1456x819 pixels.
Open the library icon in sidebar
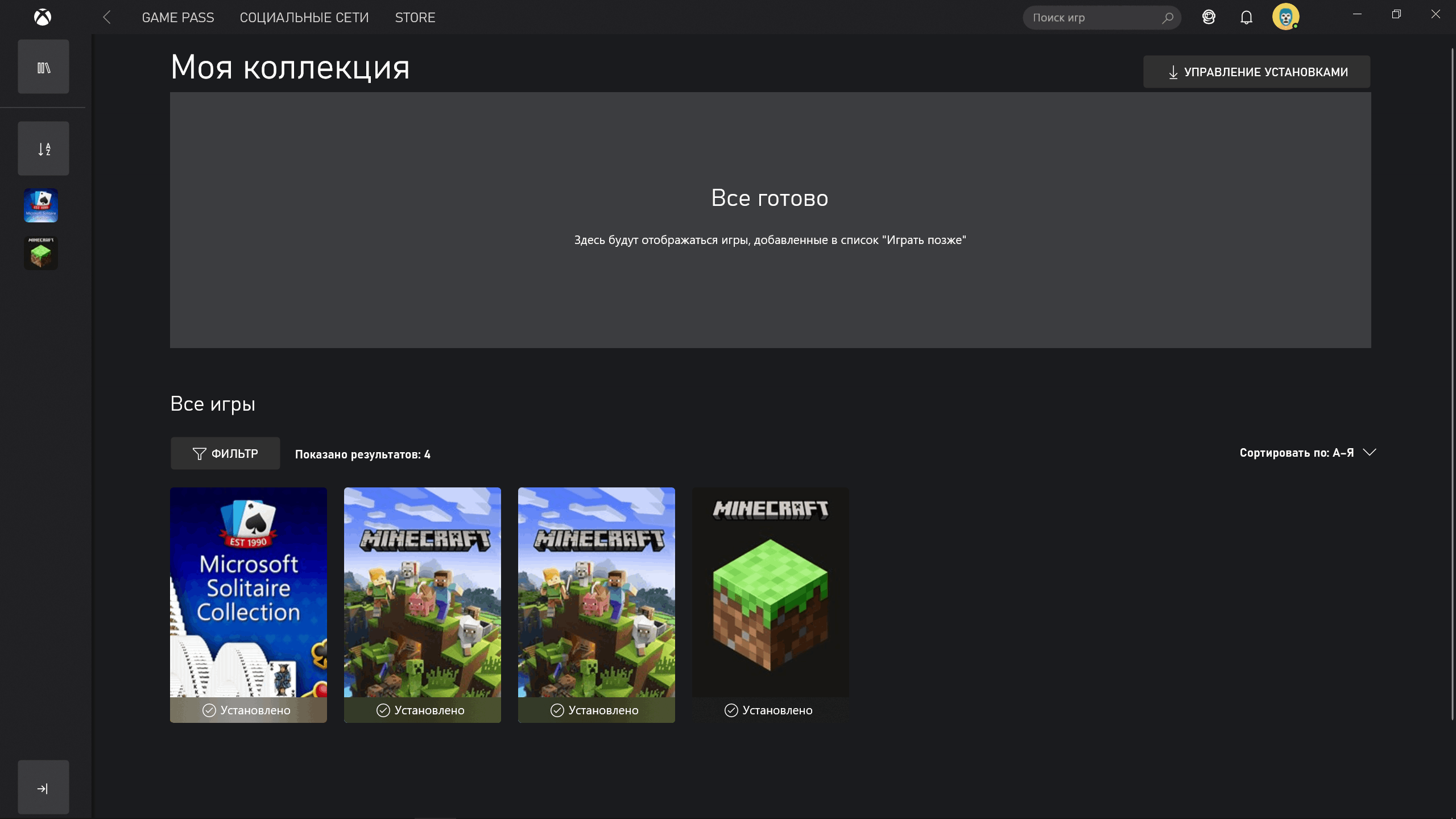[x=43, y=67]
